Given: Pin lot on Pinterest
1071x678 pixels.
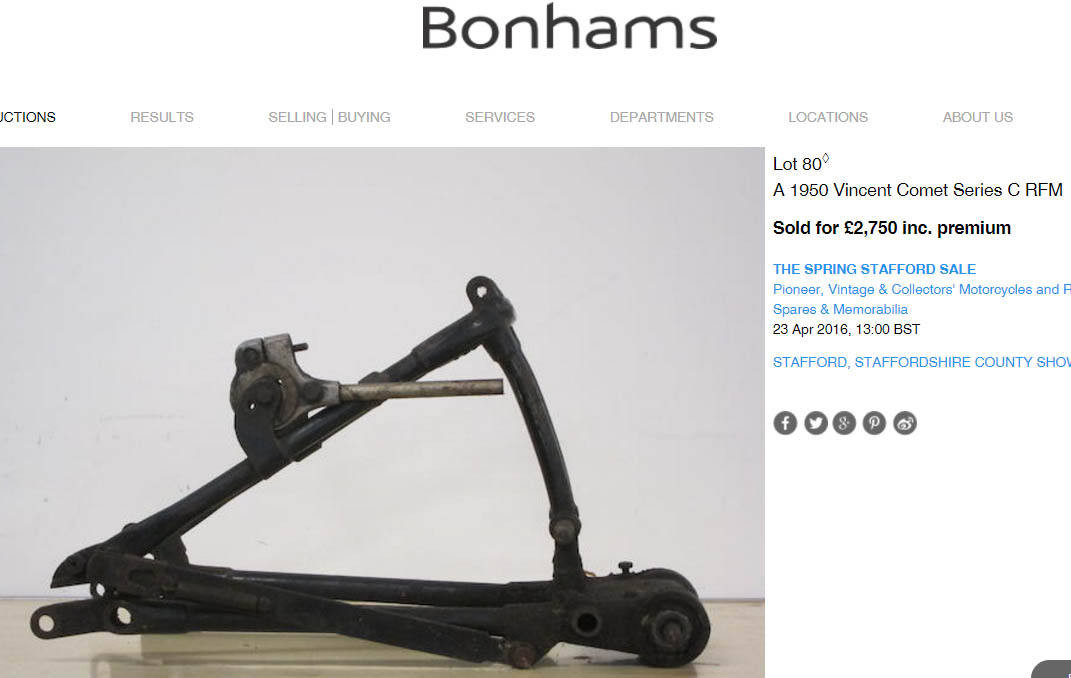Looking at the screenshot, I should click(874, 423).
